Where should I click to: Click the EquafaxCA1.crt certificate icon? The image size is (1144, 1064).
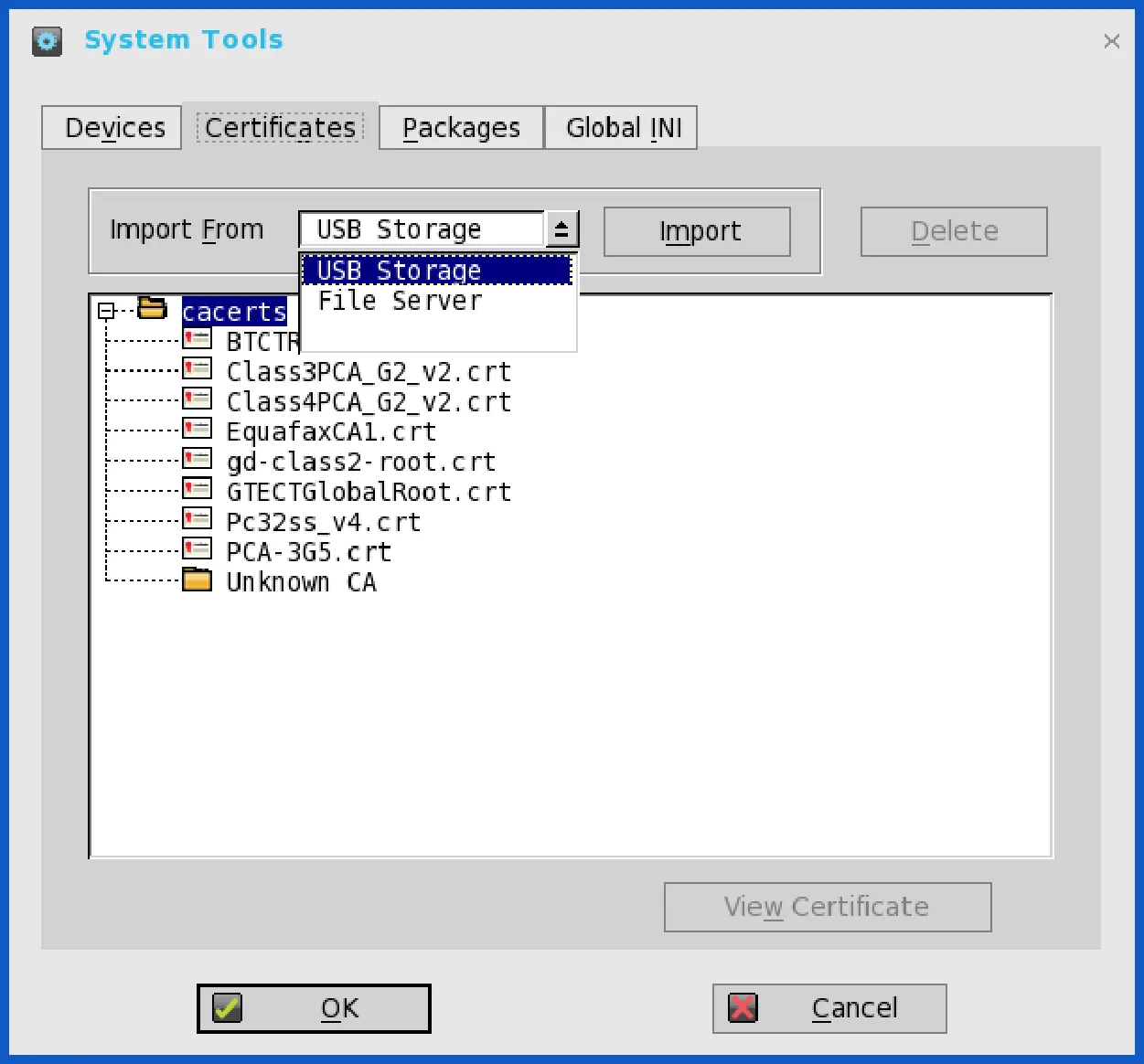(x=197, y=429)
